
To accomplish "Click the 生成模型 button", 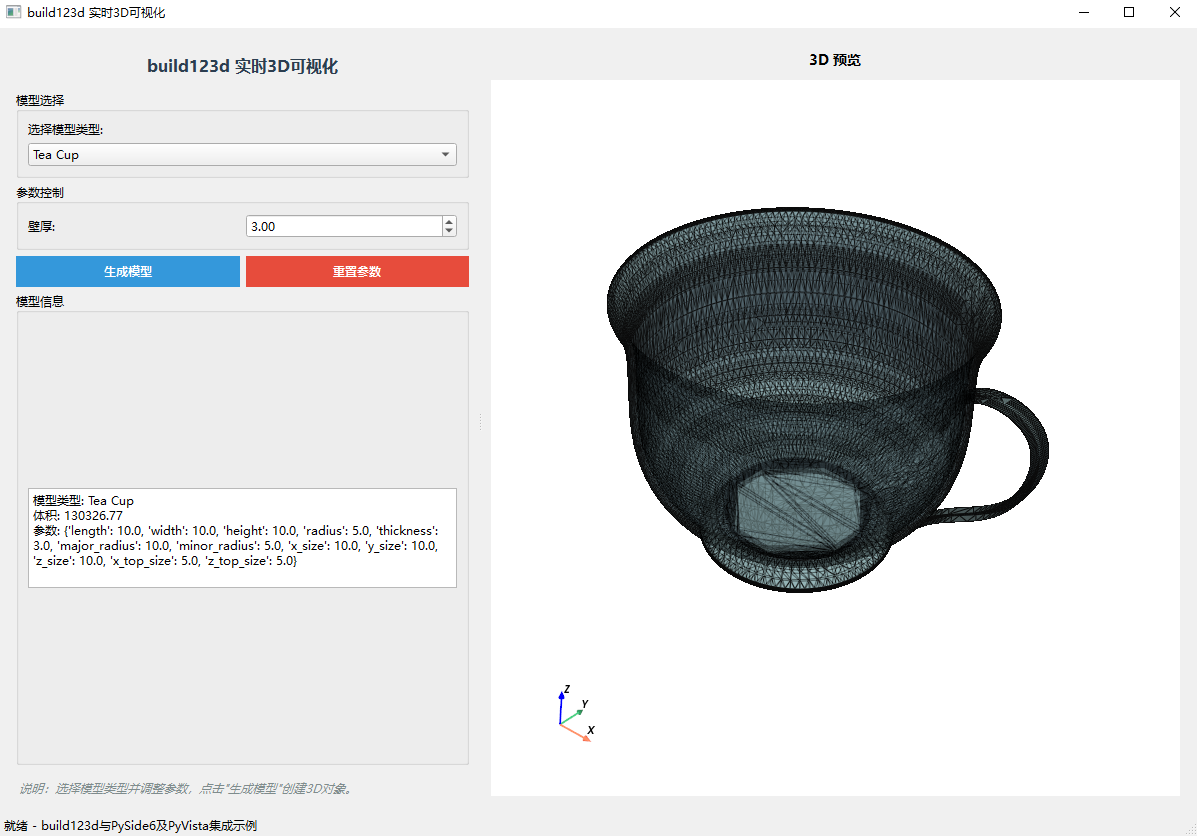I will pyautogui.click(x=127, y=271).
